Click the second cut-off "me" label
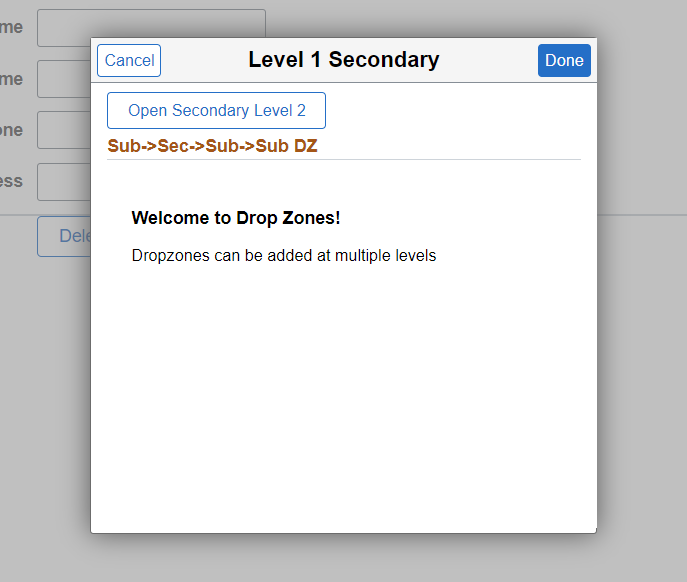This screenshot has height=582, width=687. (11, 79)
